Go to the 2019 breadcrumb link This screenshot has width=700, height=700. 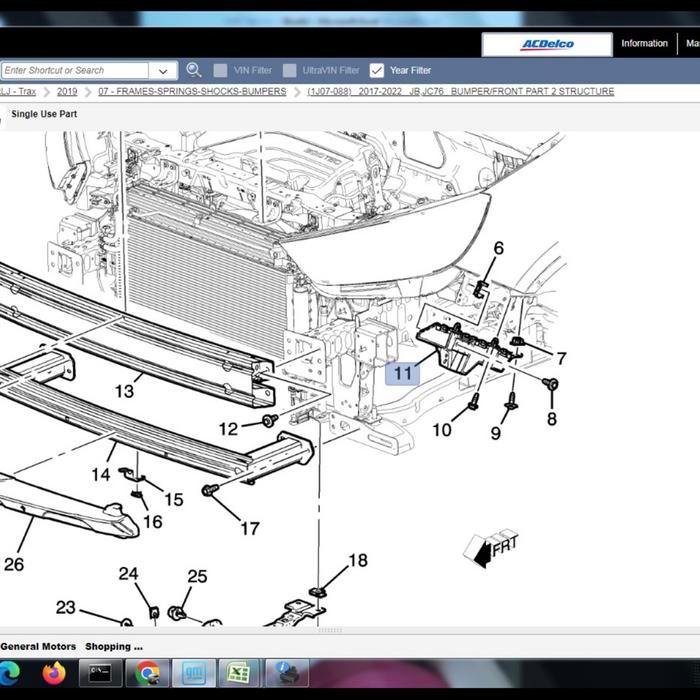(67, 92)
